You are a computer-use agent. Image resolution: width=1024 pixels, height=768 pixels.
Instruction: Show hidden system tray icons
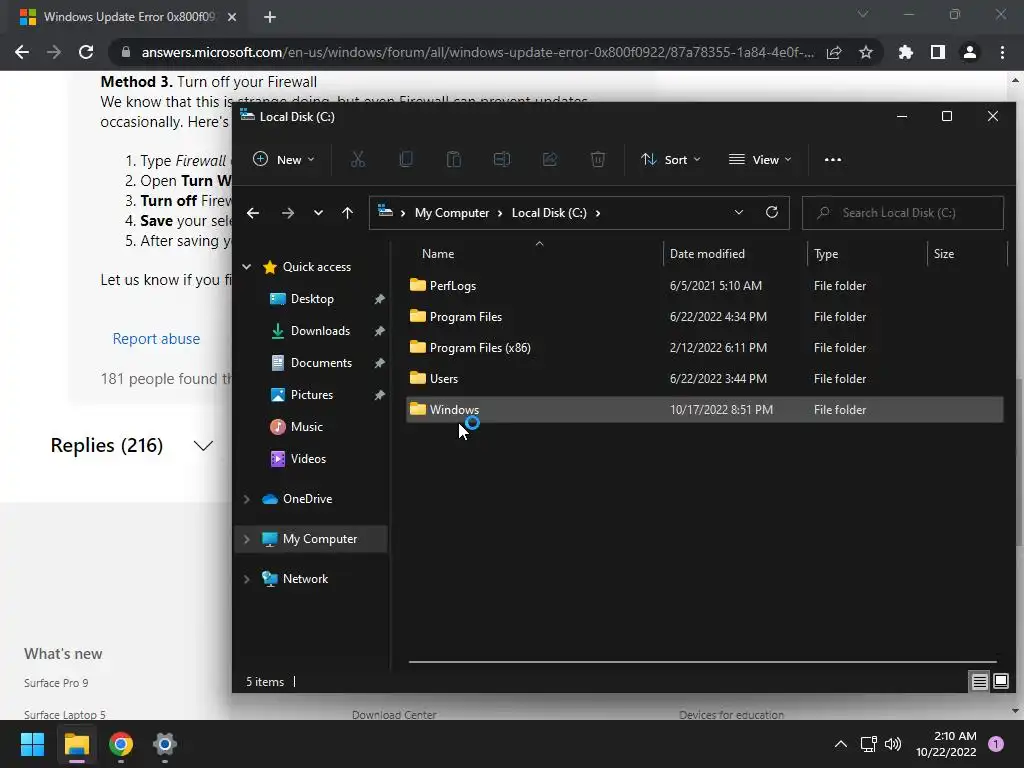tap(840, 744)
